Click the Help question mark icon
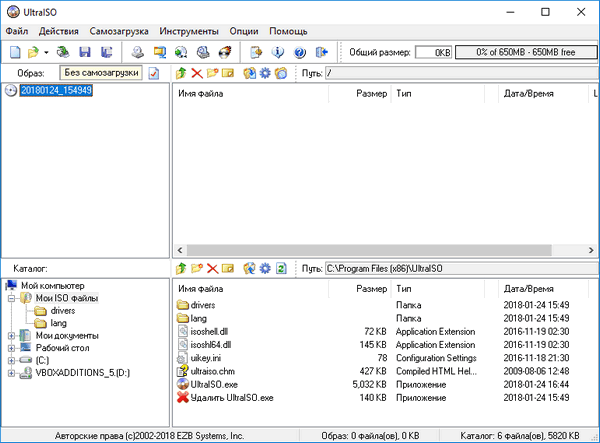This screenshot has height=443, width=600. pos(300,52)
